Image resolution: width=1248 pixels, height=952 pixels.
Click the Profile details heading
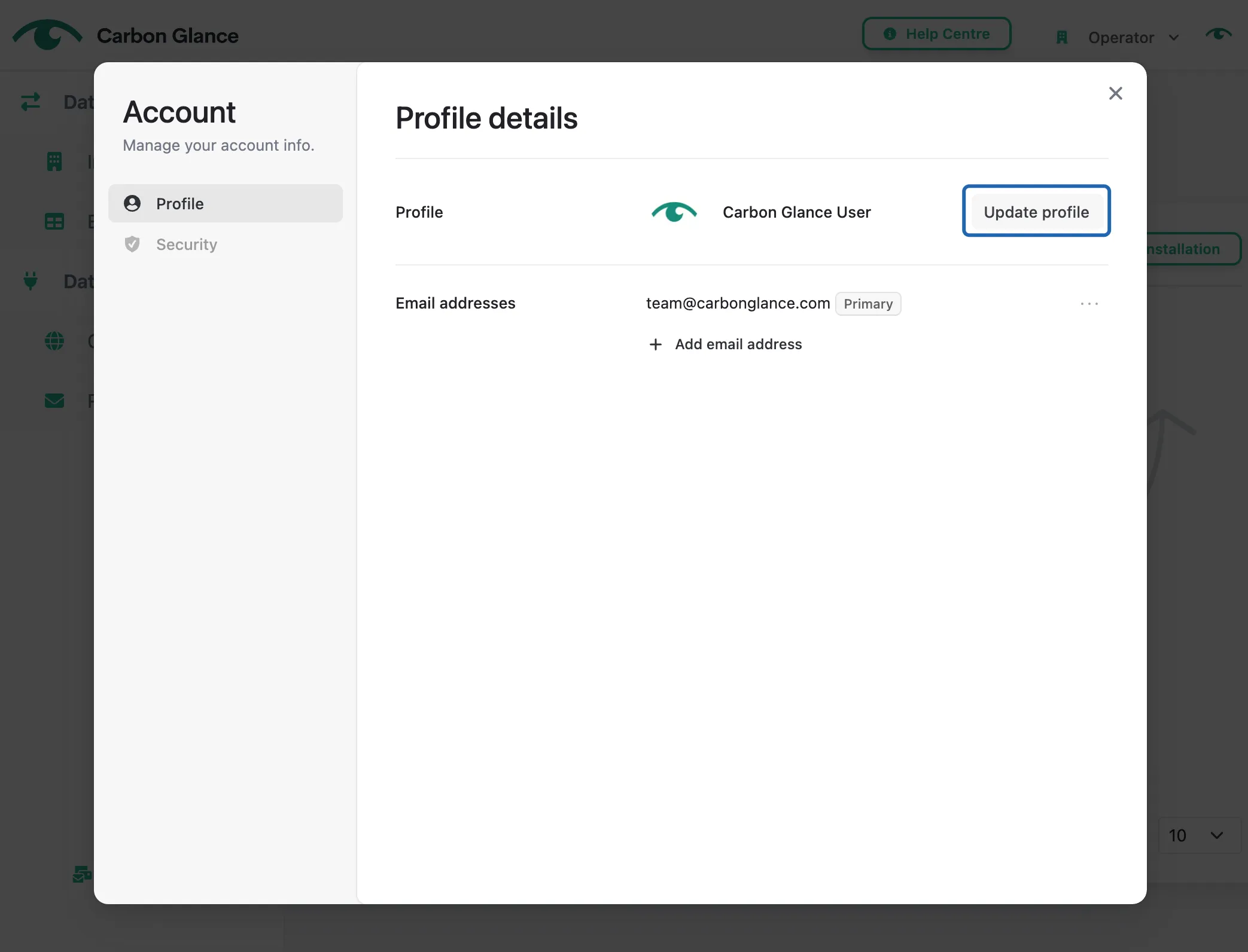(x=486, y=118)
